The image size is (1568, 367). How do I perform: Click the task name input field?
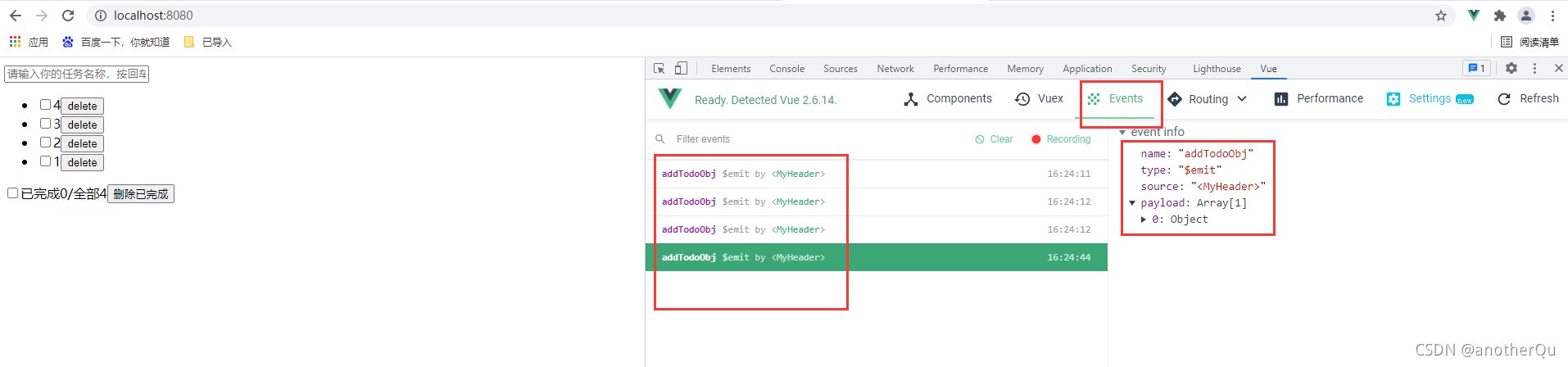coord(77,74)
